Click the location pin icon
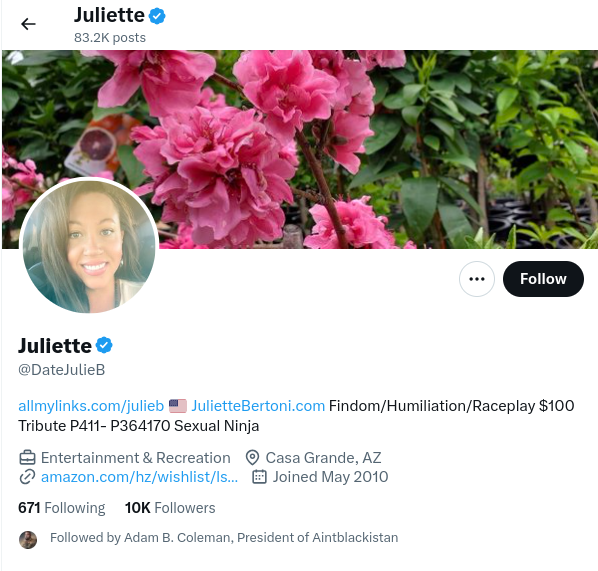The height and width of the screenshot is (571, 598). [252, 457]
